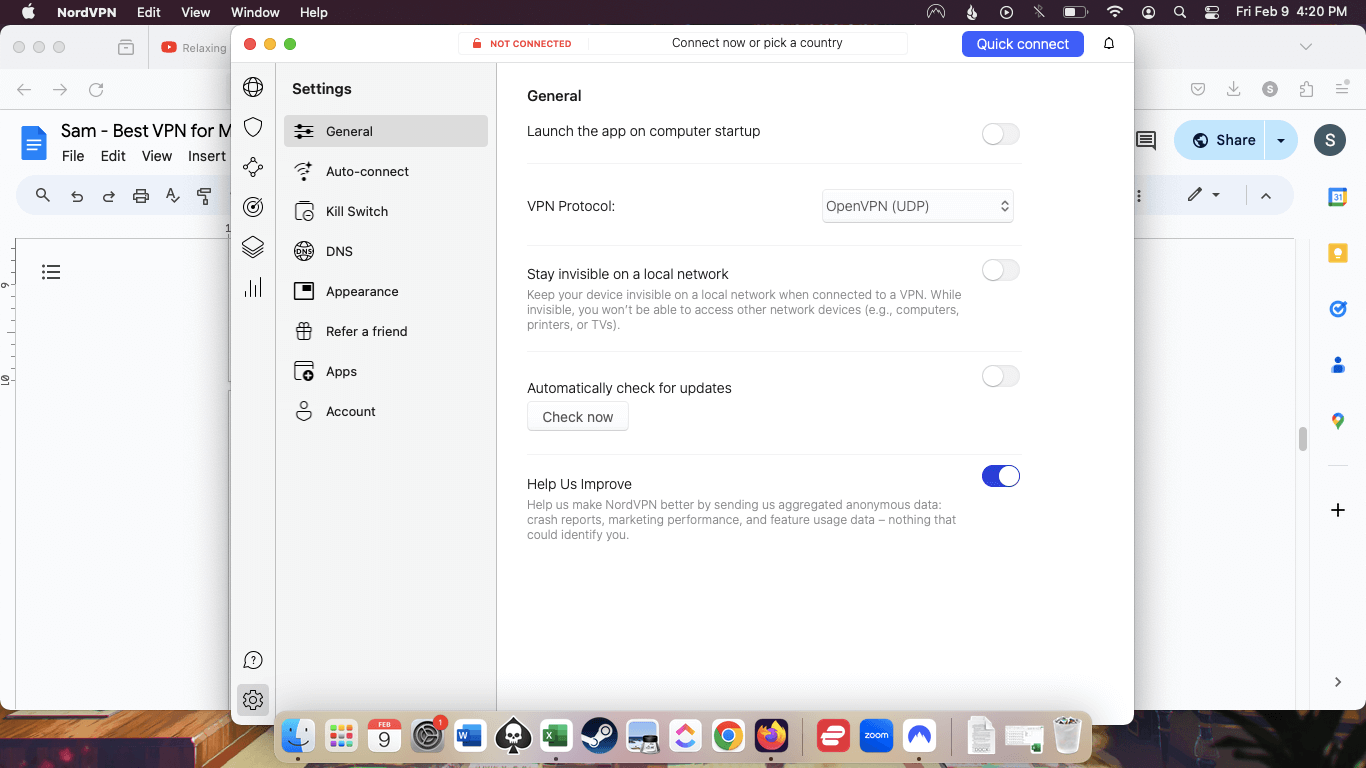1366x768 pixels.
Task: Expand the browser tab list chevron
Action: tap(1306, 47)
